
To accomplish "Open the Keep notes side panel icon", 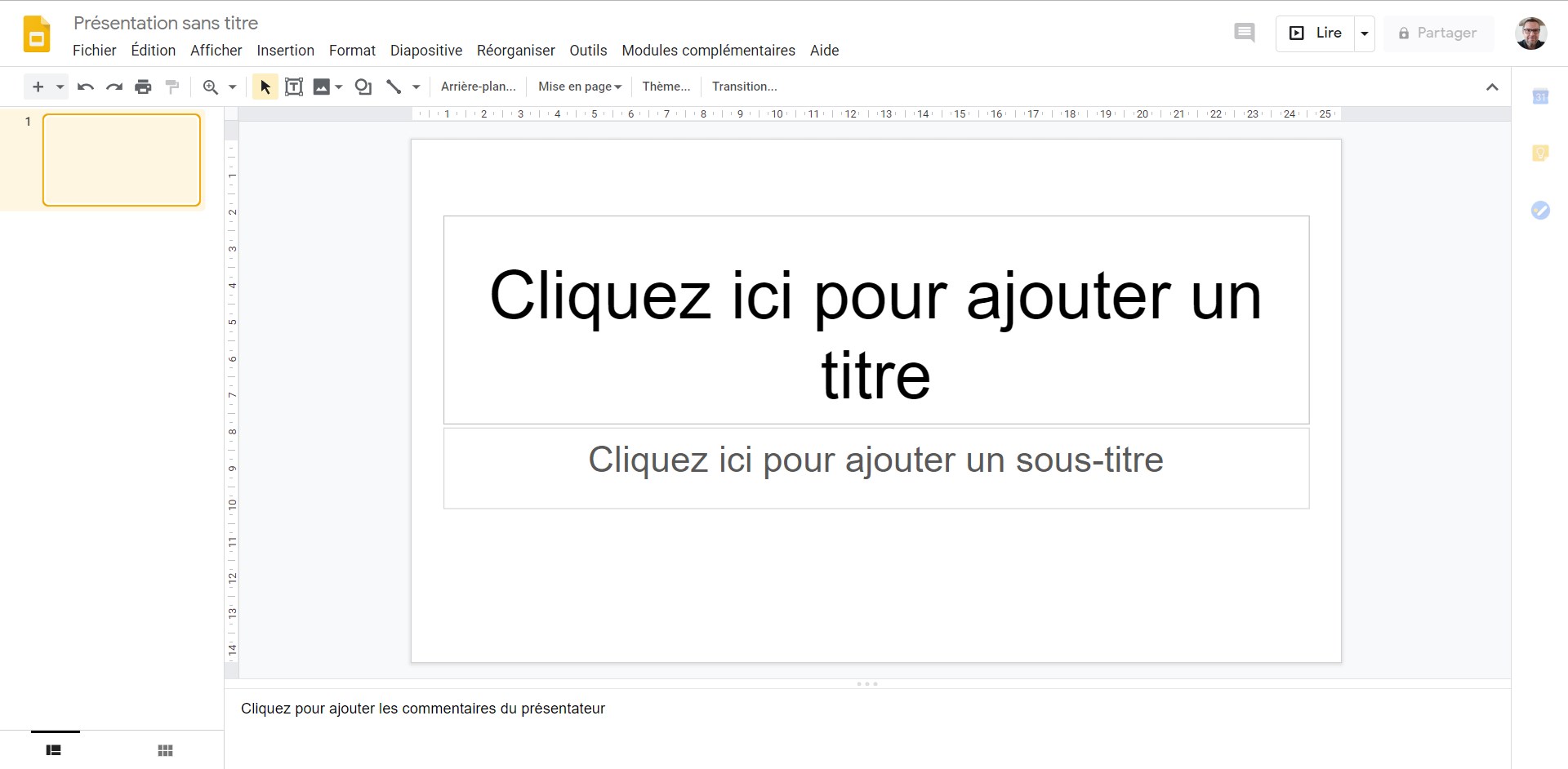I will (x=1540, y=153).
